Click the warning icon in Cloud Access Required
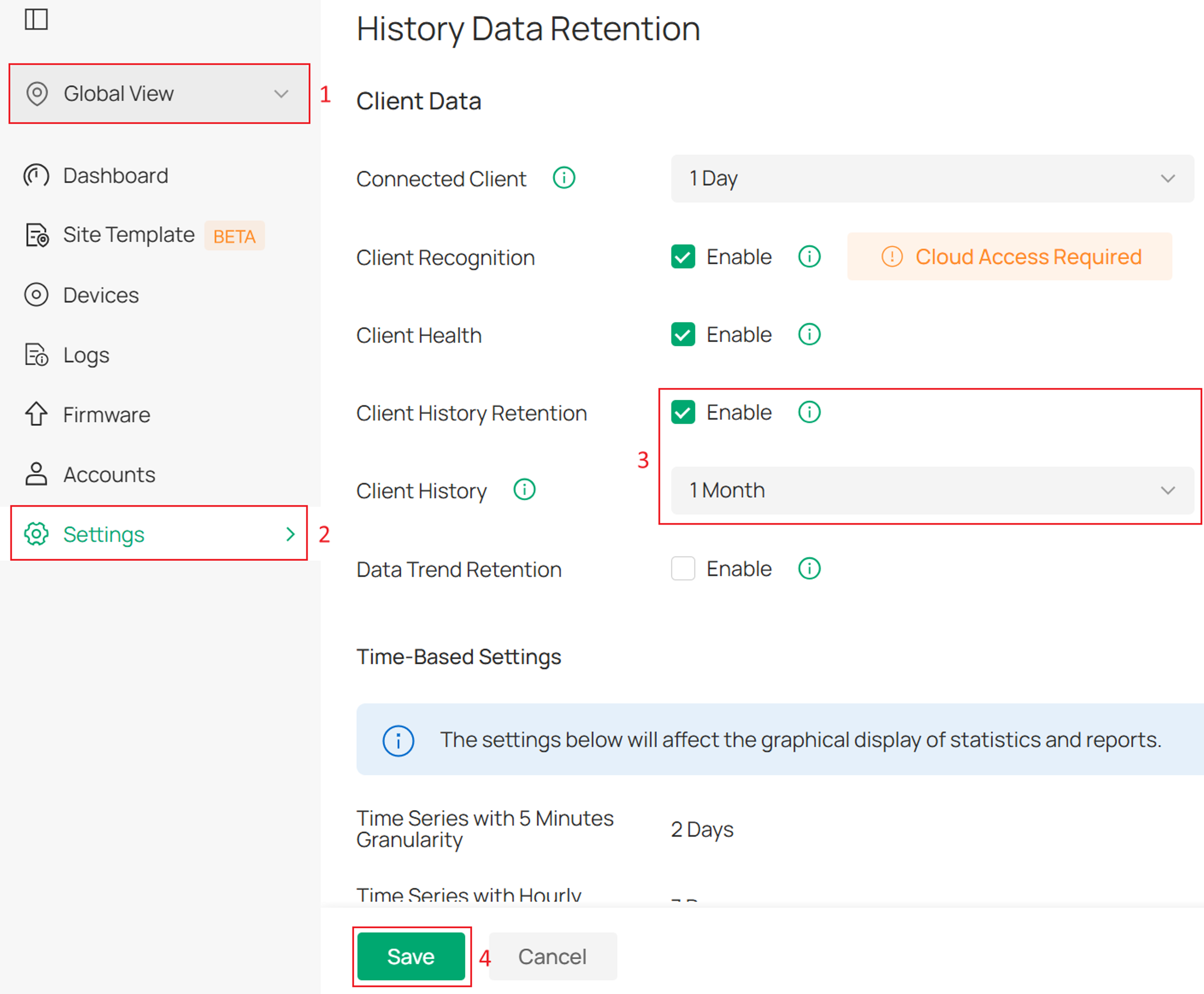 tap(892, 257)
